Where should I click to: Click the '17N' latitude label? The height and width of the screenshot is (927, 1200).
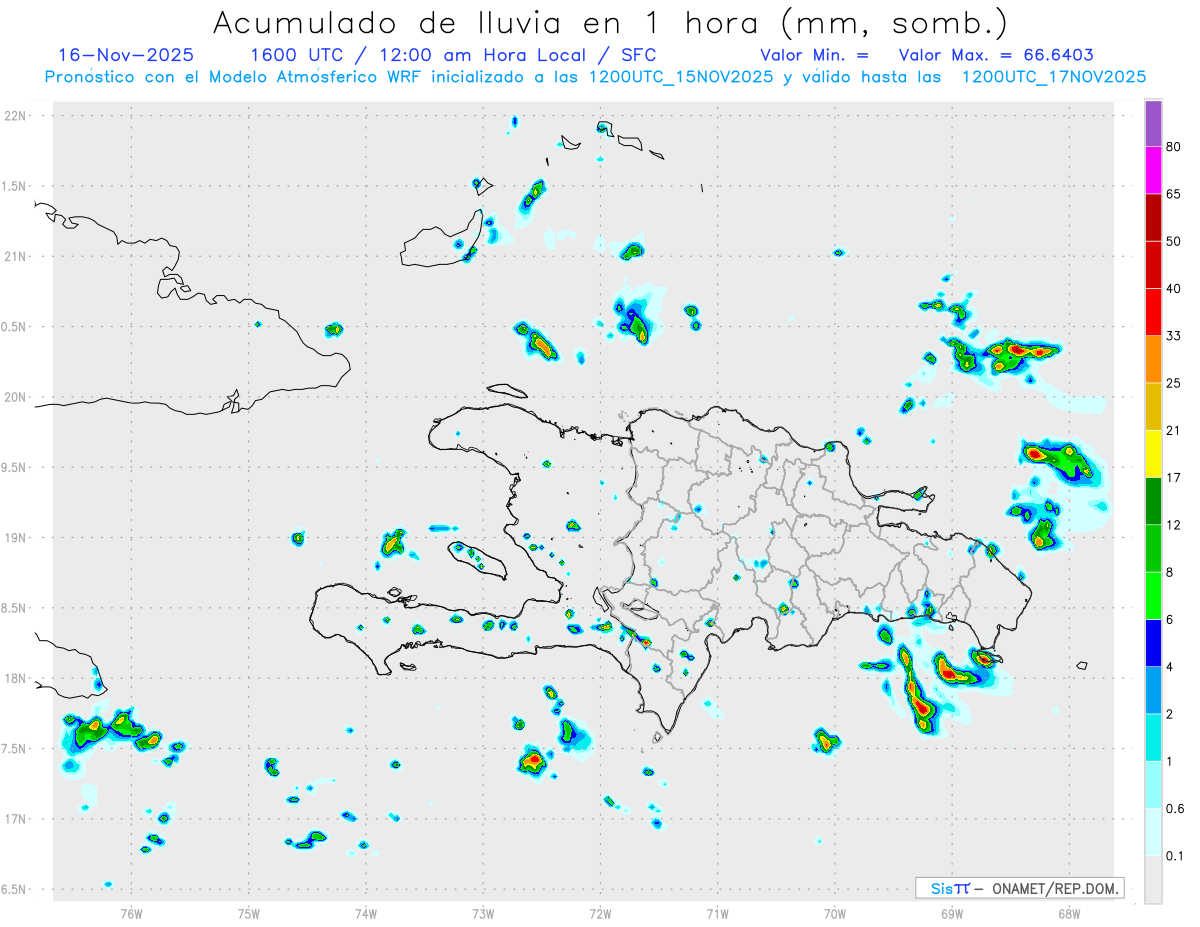coord(14,819)
